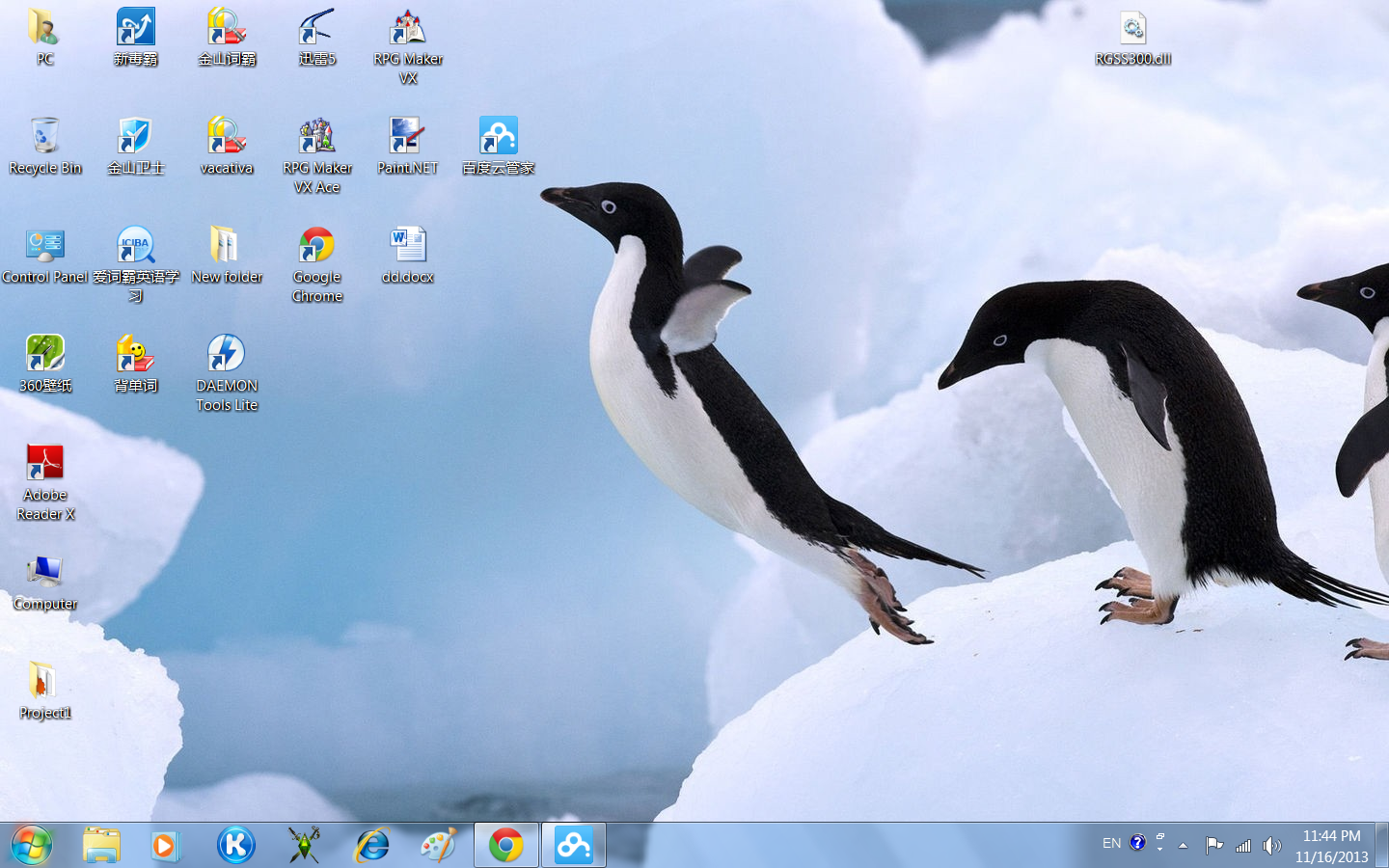Image resolution: width=1389 pixels, height=868 pixels.
Task: Open the volume speaker control
Action: point(1272,846)
